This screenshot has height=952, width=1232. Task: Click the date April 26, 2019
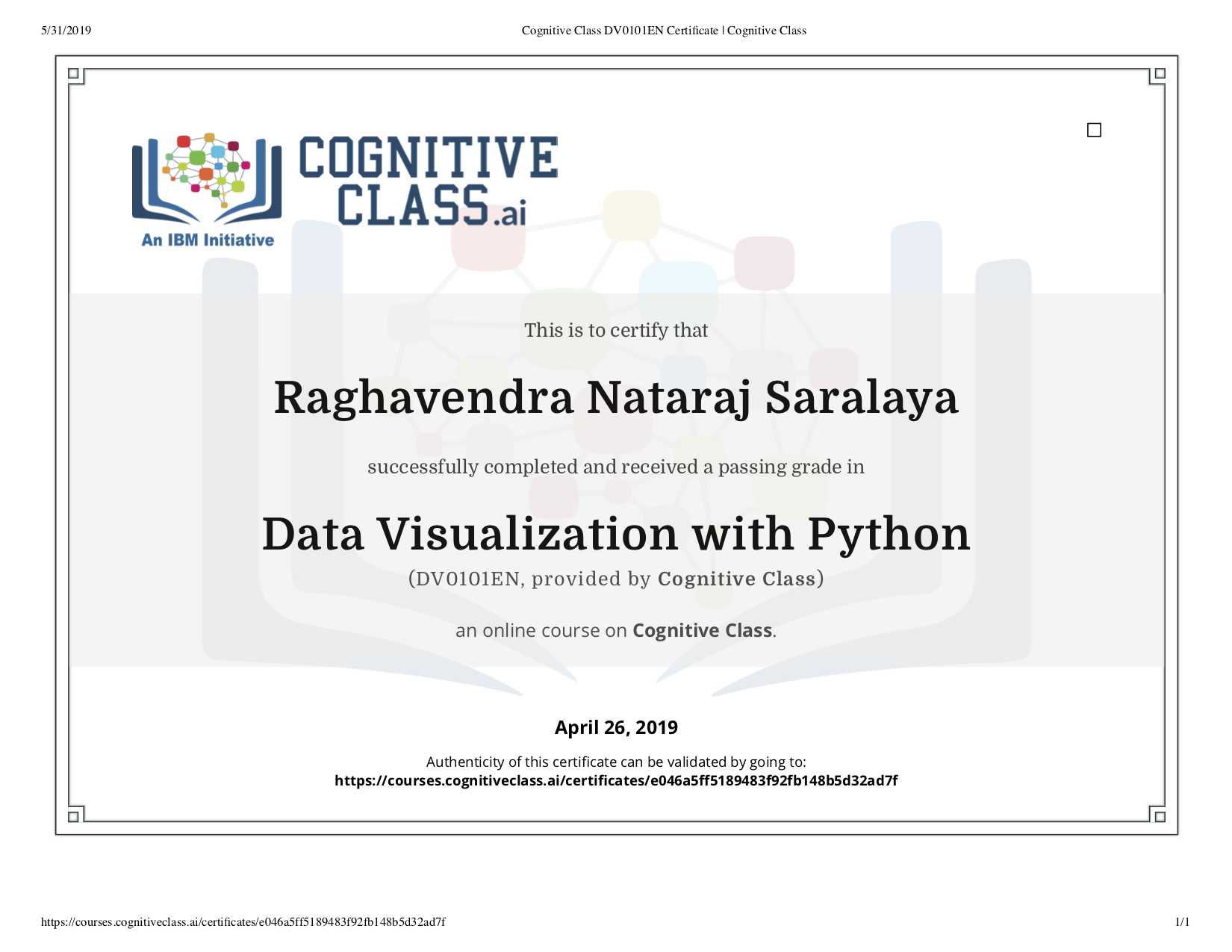tap(616, 727)
